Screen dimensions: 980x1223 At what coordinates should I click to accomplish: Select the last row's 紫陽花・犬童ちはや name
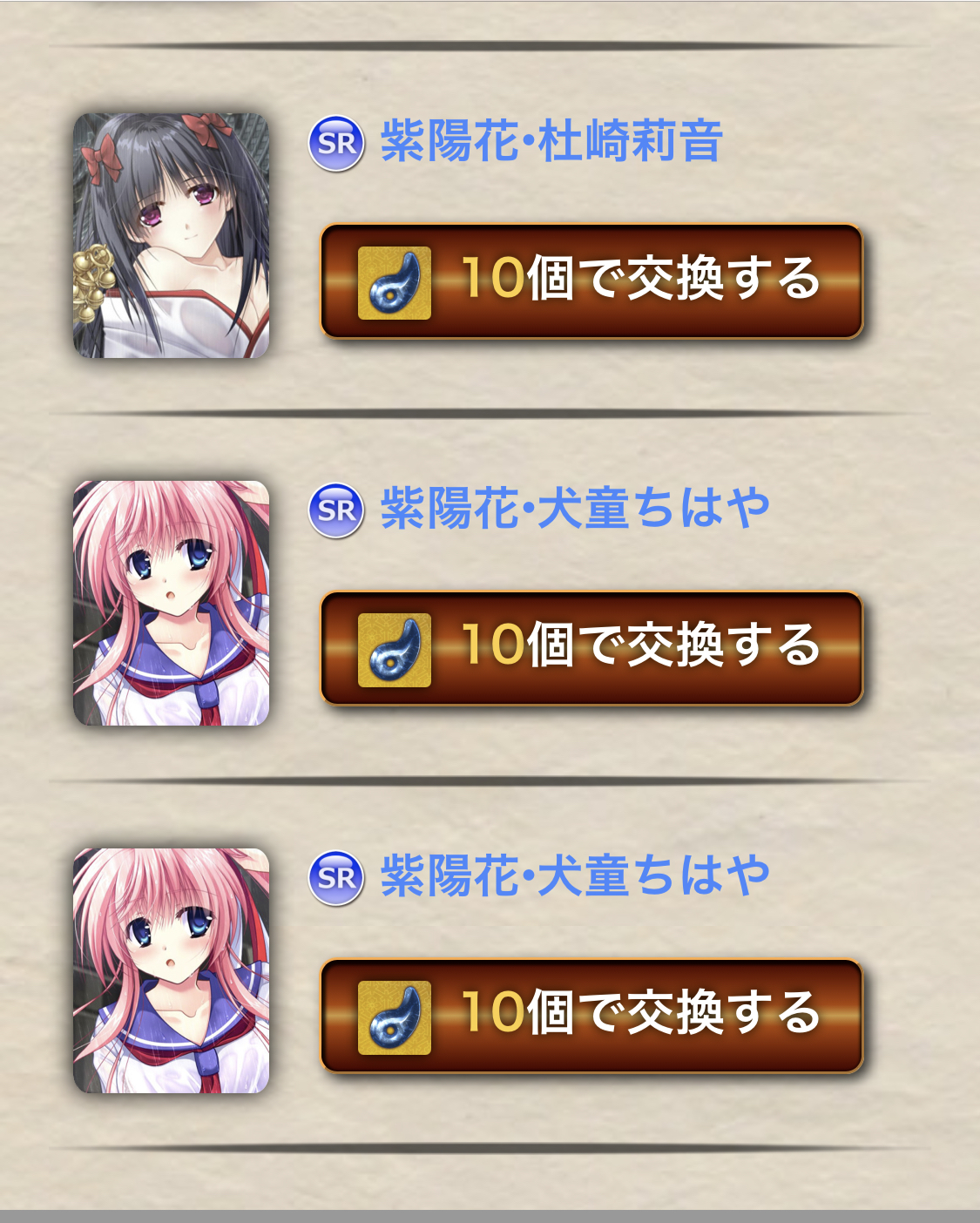575,876
